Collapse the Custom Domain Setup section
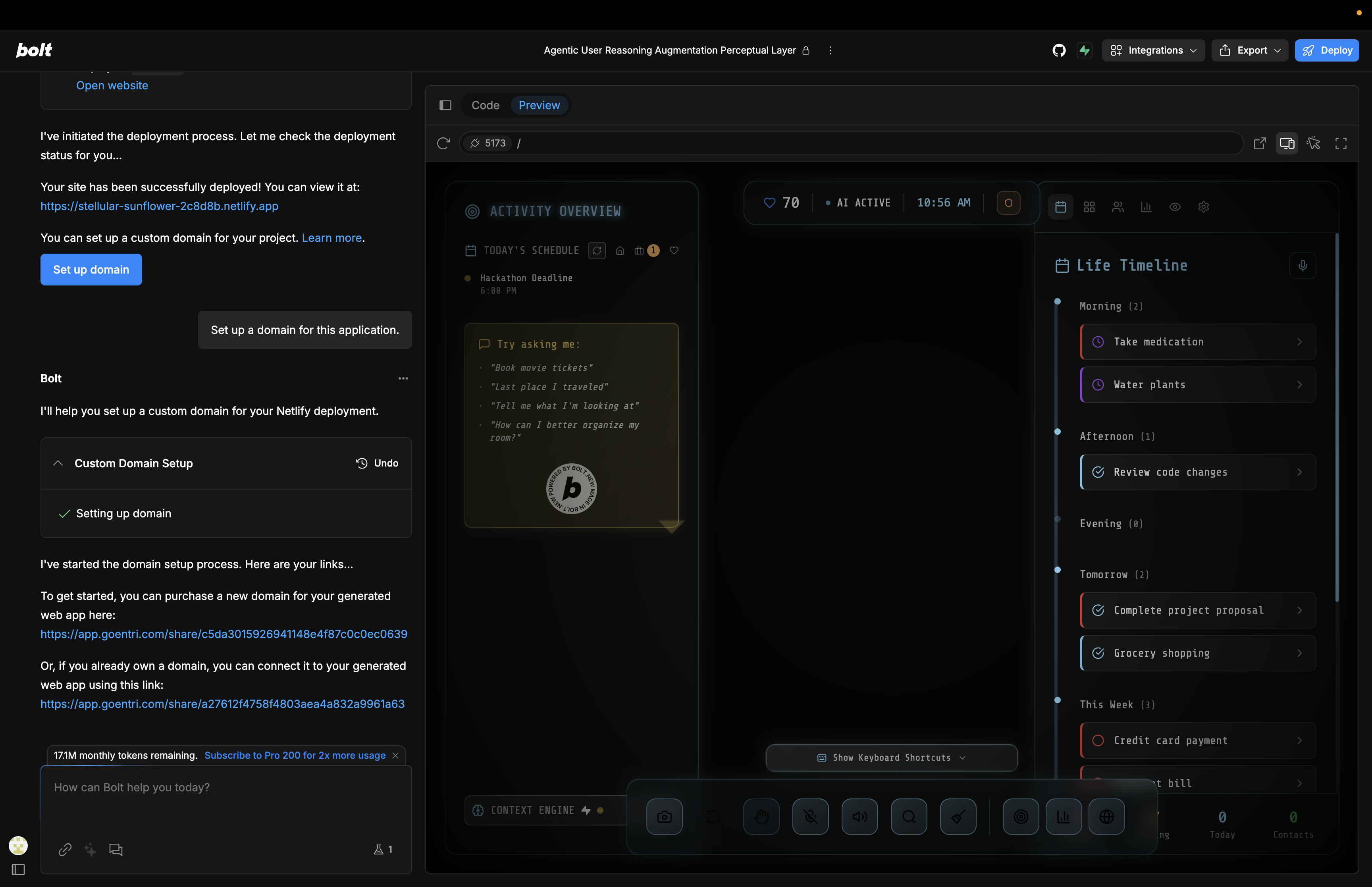 (58, 463)
